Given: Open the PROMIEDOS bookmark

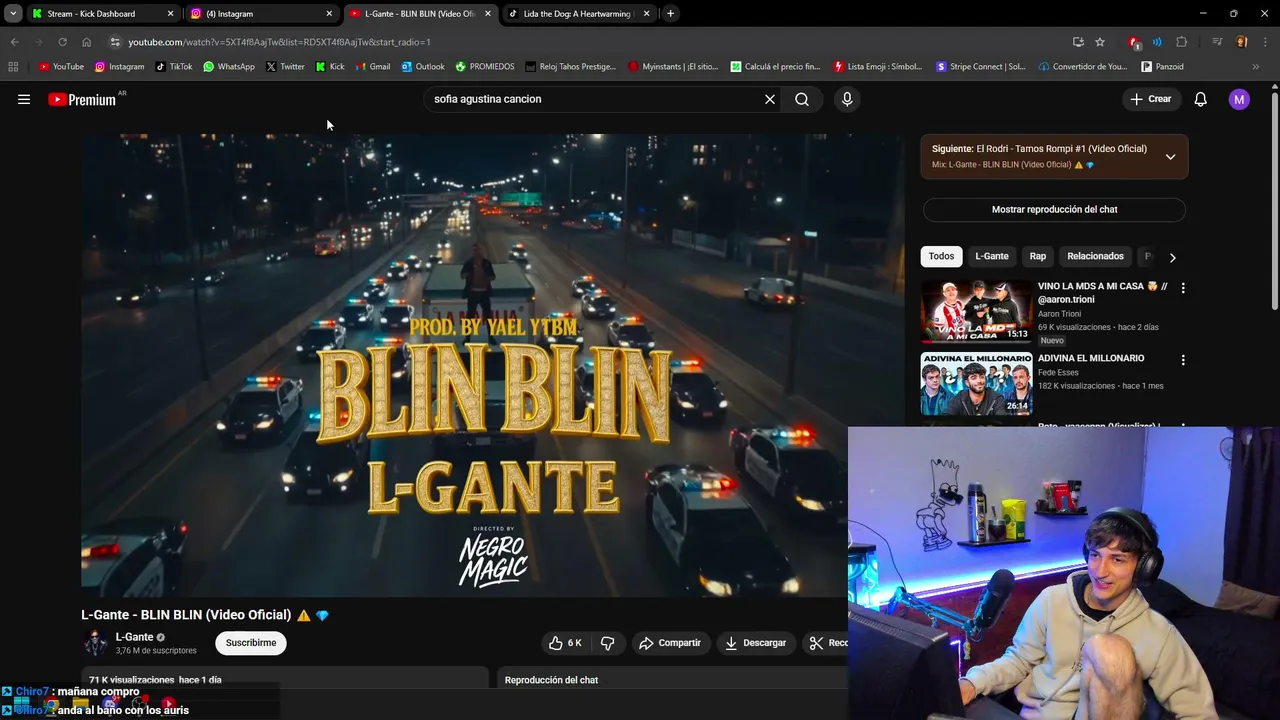Looking at the screenshot, I should [485, 67].
